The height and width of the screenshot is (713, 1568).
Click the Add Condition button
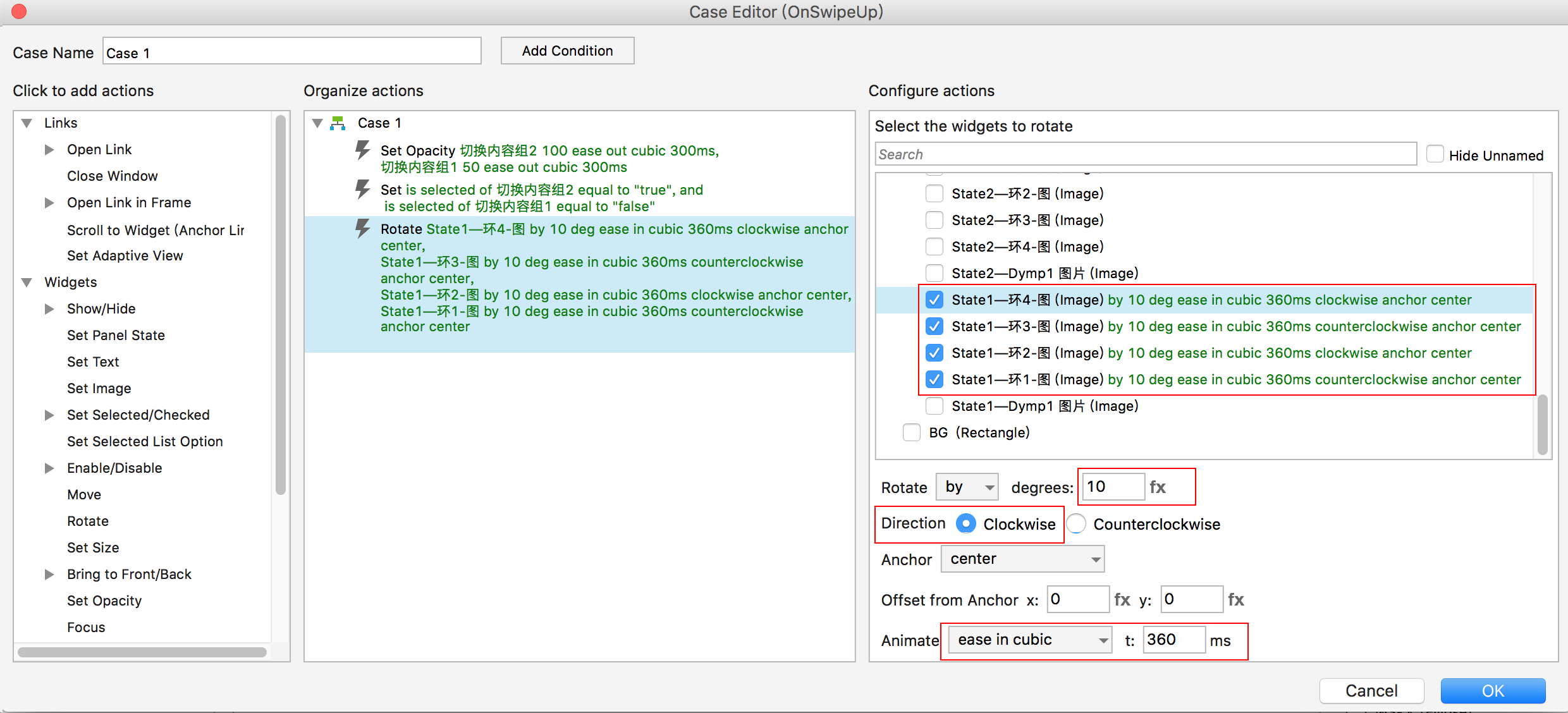[x=567, y=51]
